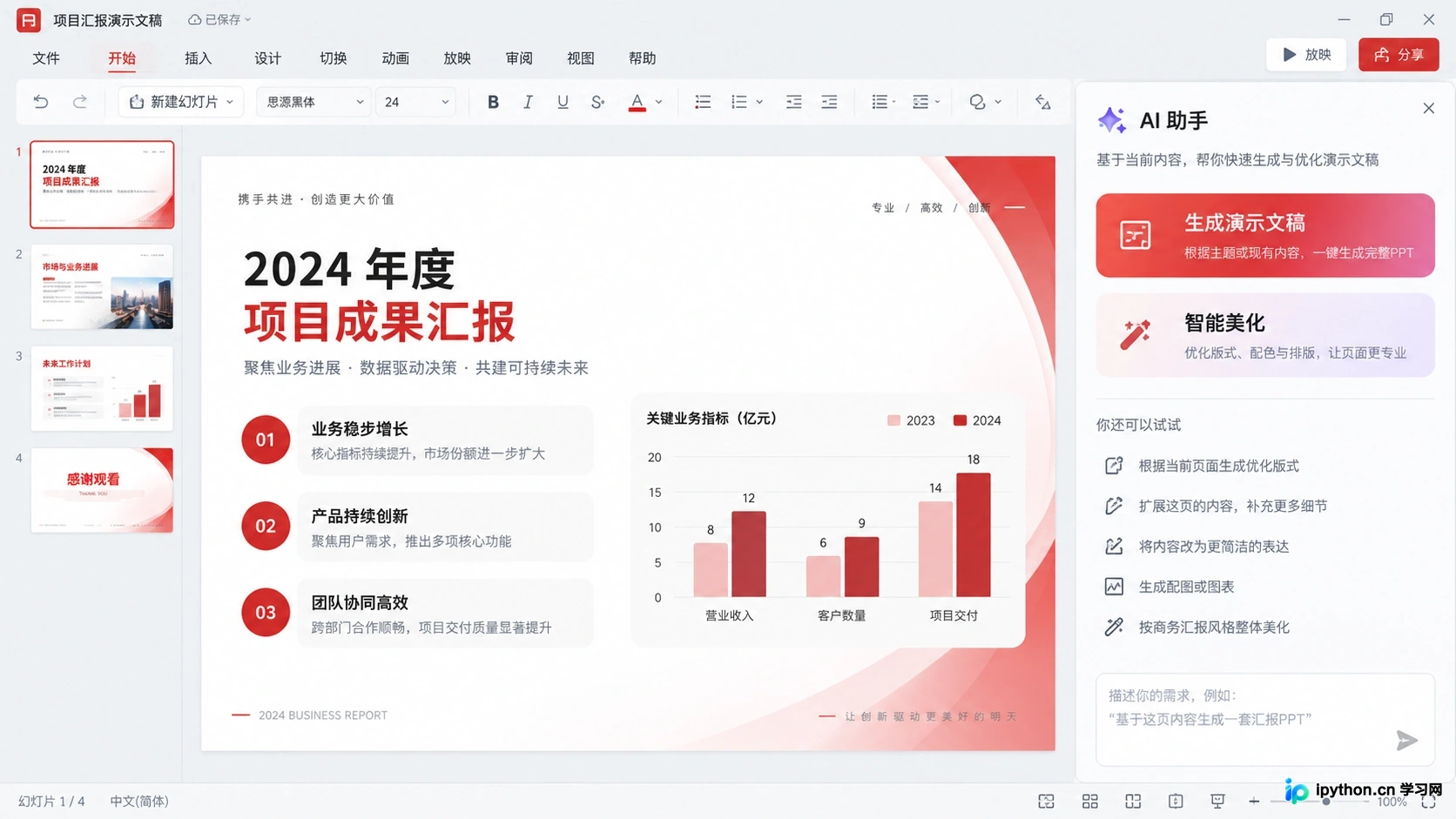Screen dimensions: 1456x819
Task: Apply strikethrough text formatting
Action: click(597, 102)
